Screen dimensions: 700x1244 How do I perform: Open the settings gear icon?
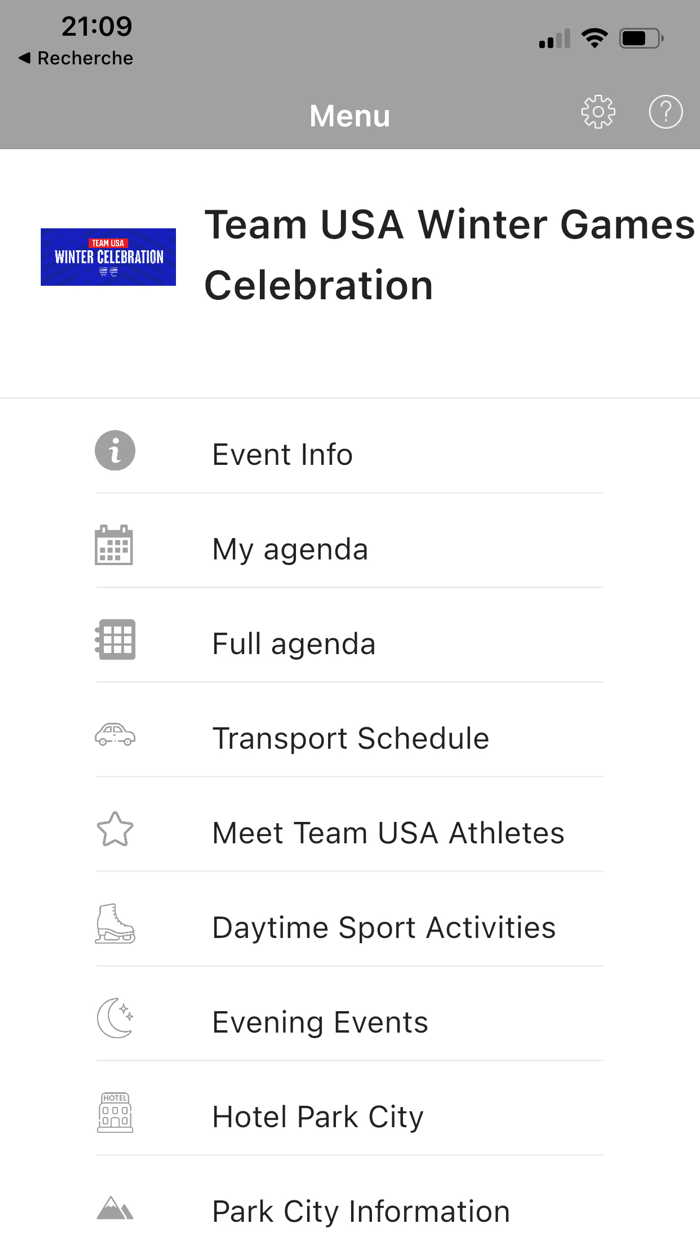(x=598, y=112)
